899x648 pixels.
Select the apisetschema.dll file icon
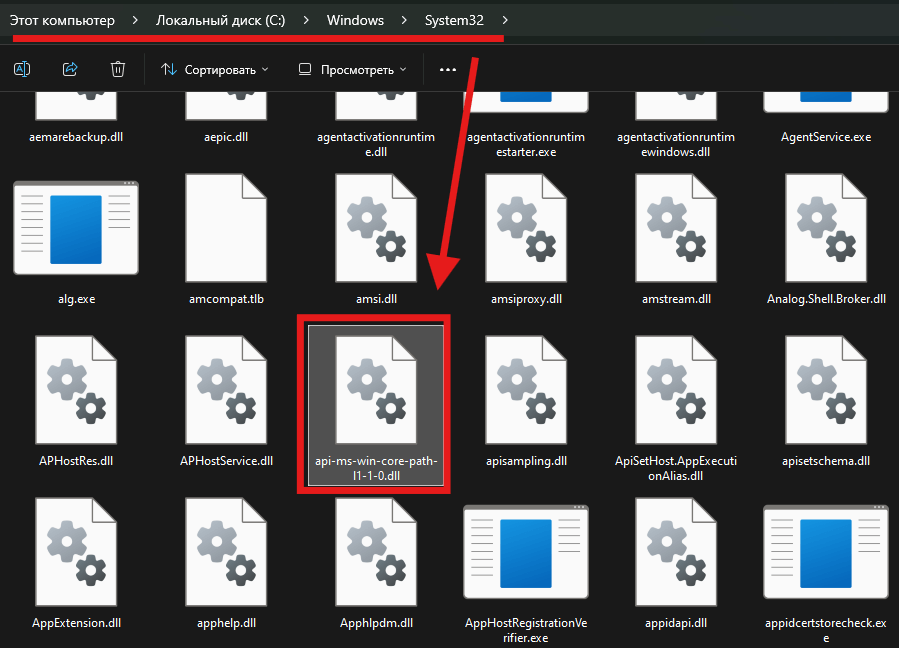(826, 390)
